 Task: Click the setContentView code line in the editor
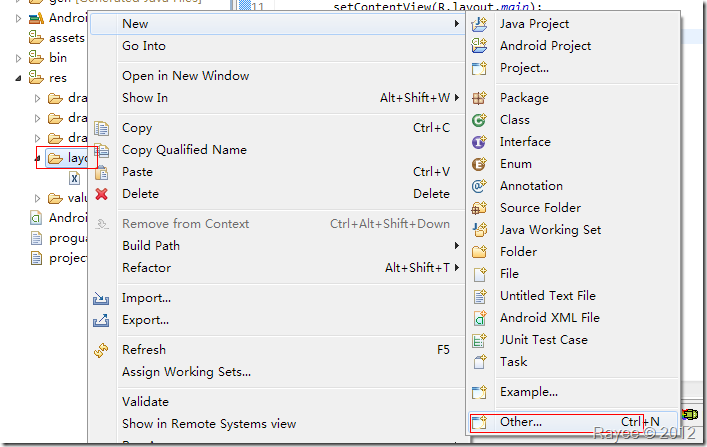click(437, 6)
